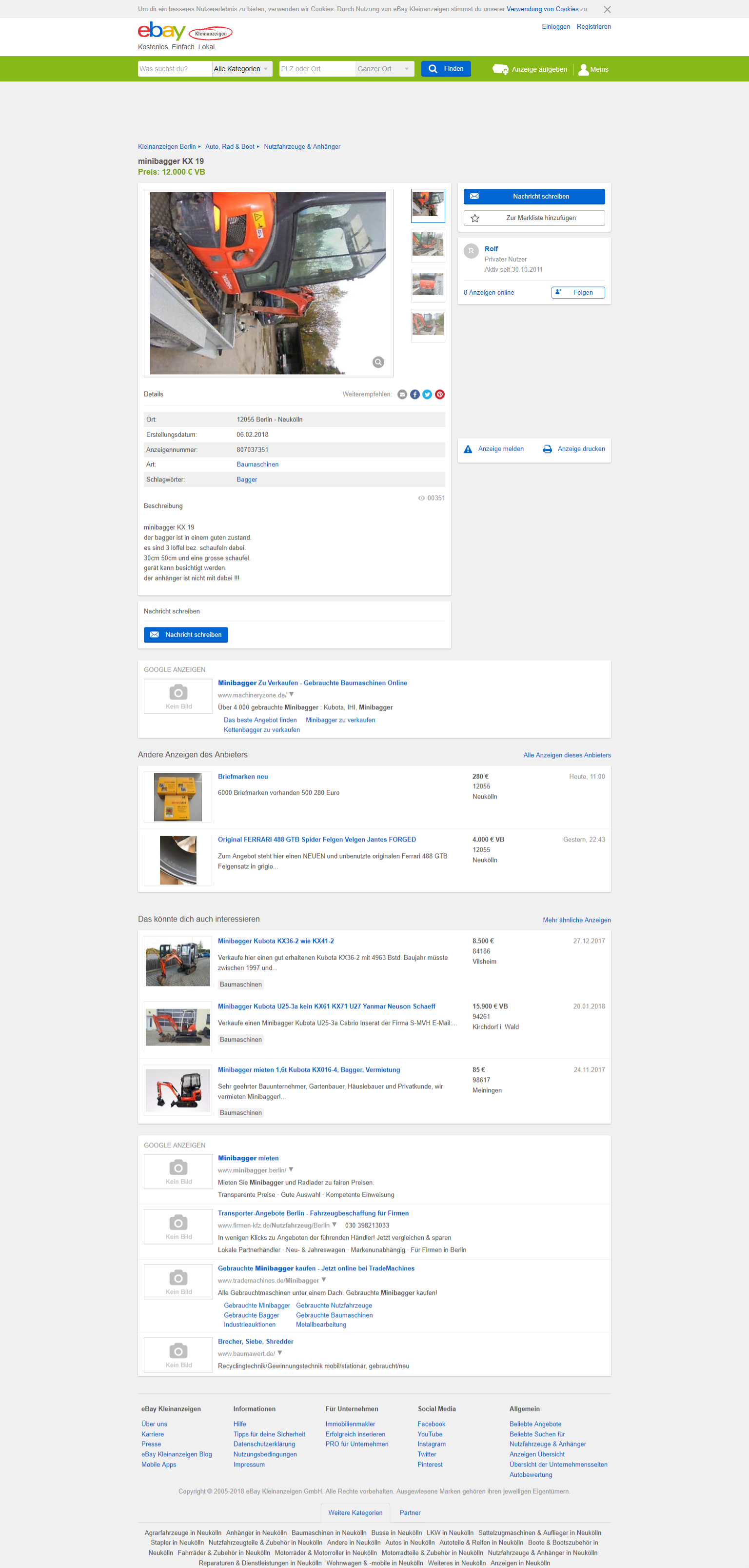Click the Finden search button
Viewport: 749px width, 1568px height.
point(445,69)
